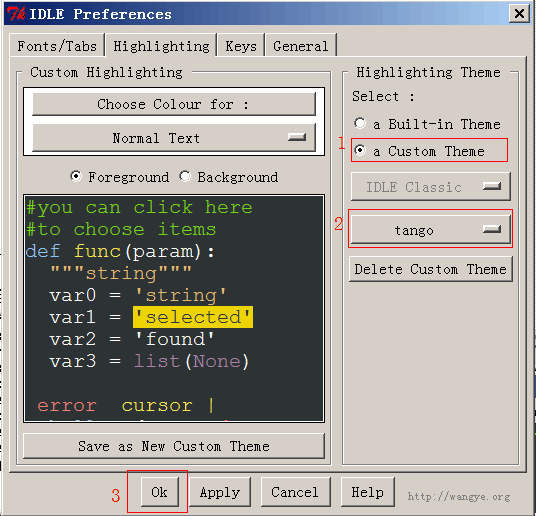The image size is (536, 516).
Task: Click the Choose Colour for button
Action: point(174,104)
